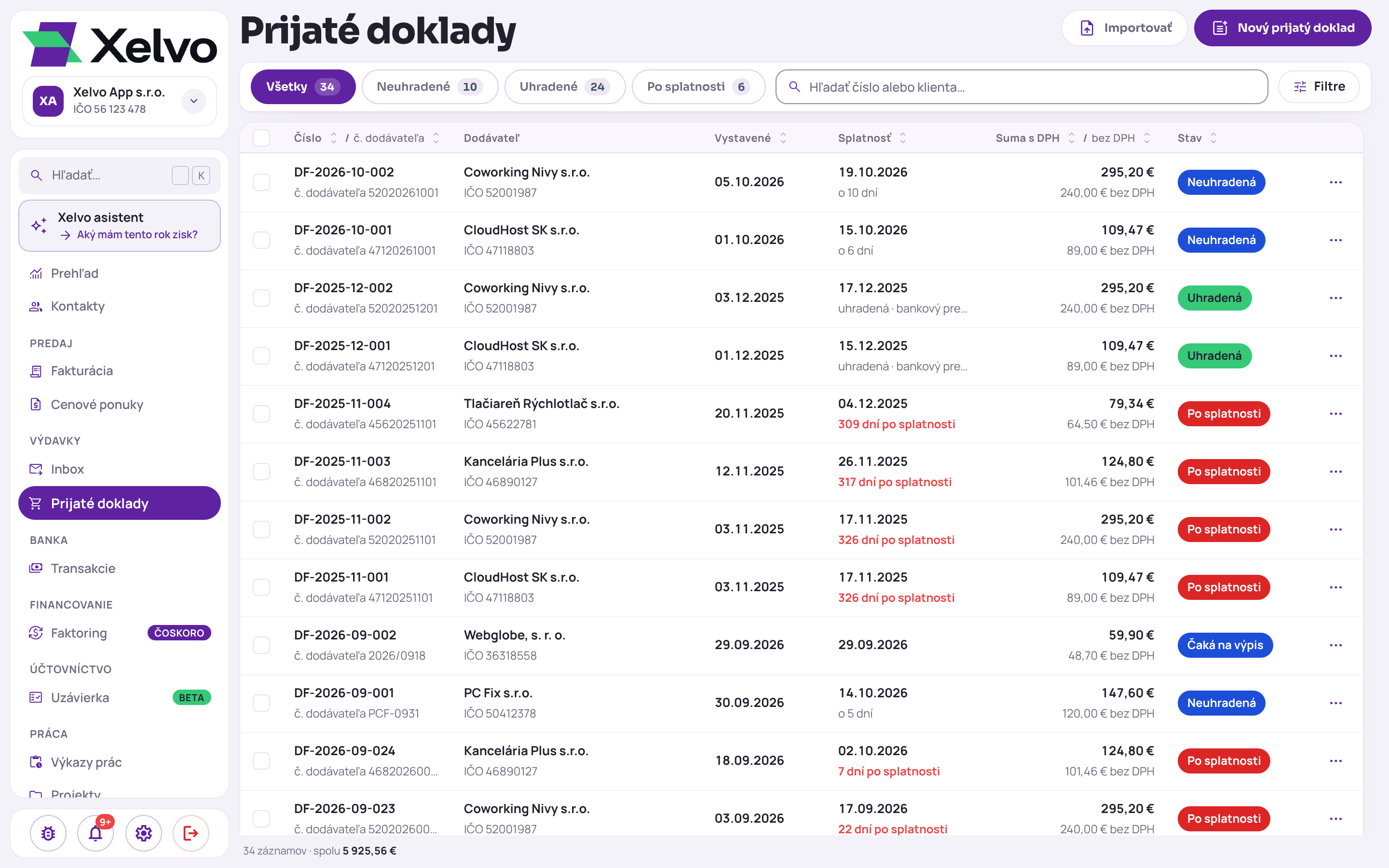This screenshot has height=868, width=1389.
Task: Open Cenové ponuky page
Action: click(x=120, y=404)
